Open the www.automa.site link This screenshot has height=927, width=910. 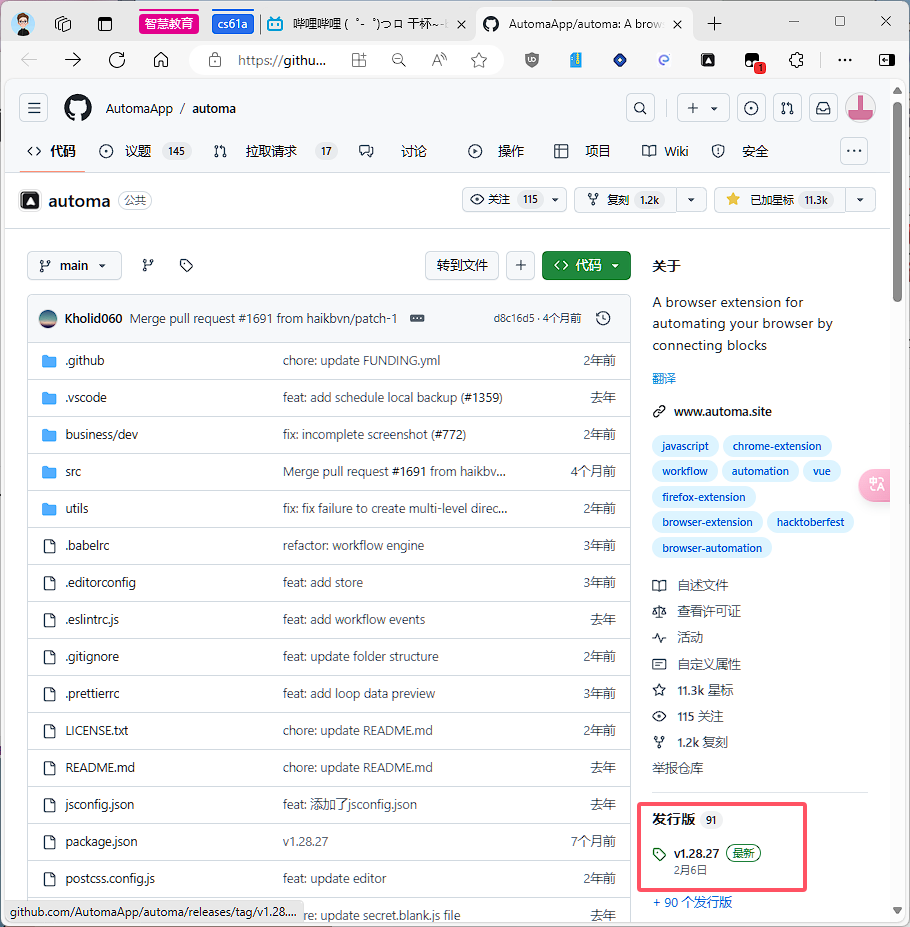point(723,411)
